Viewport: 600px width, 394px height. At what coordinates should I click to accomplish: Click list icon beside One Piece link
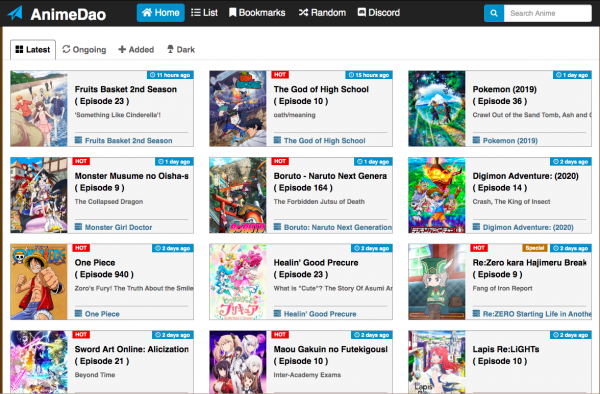pos(78,314)
